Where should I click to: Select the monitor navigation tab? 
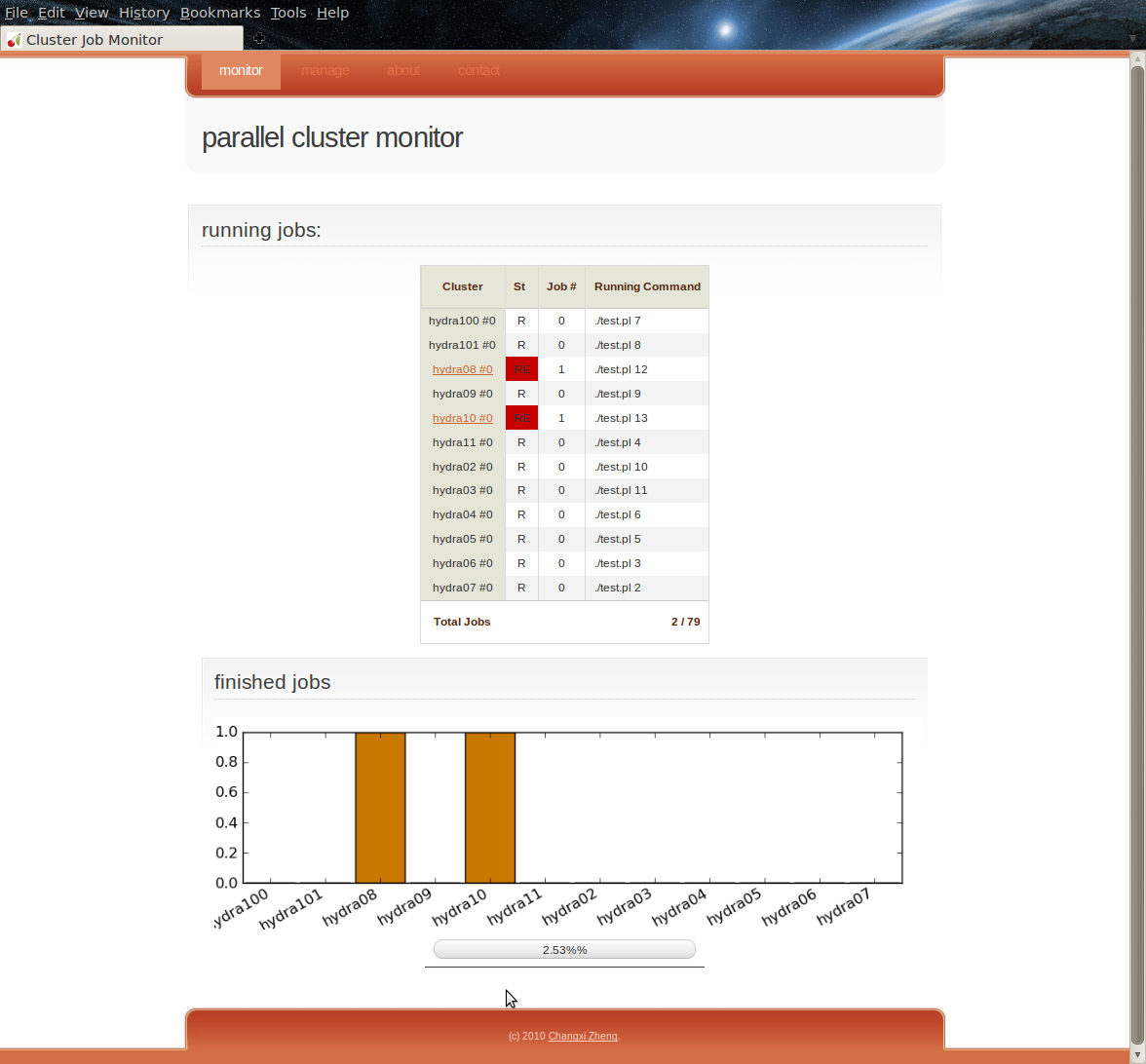241,70
